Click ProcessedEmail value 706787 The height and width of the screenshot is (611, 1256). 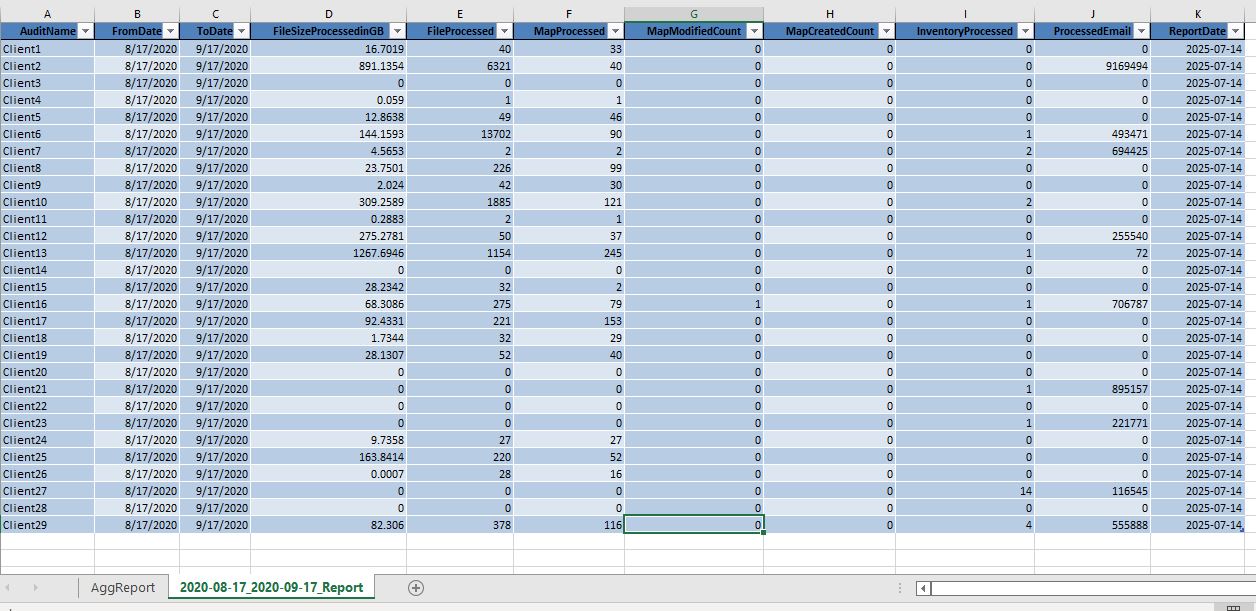point(1092,304)
